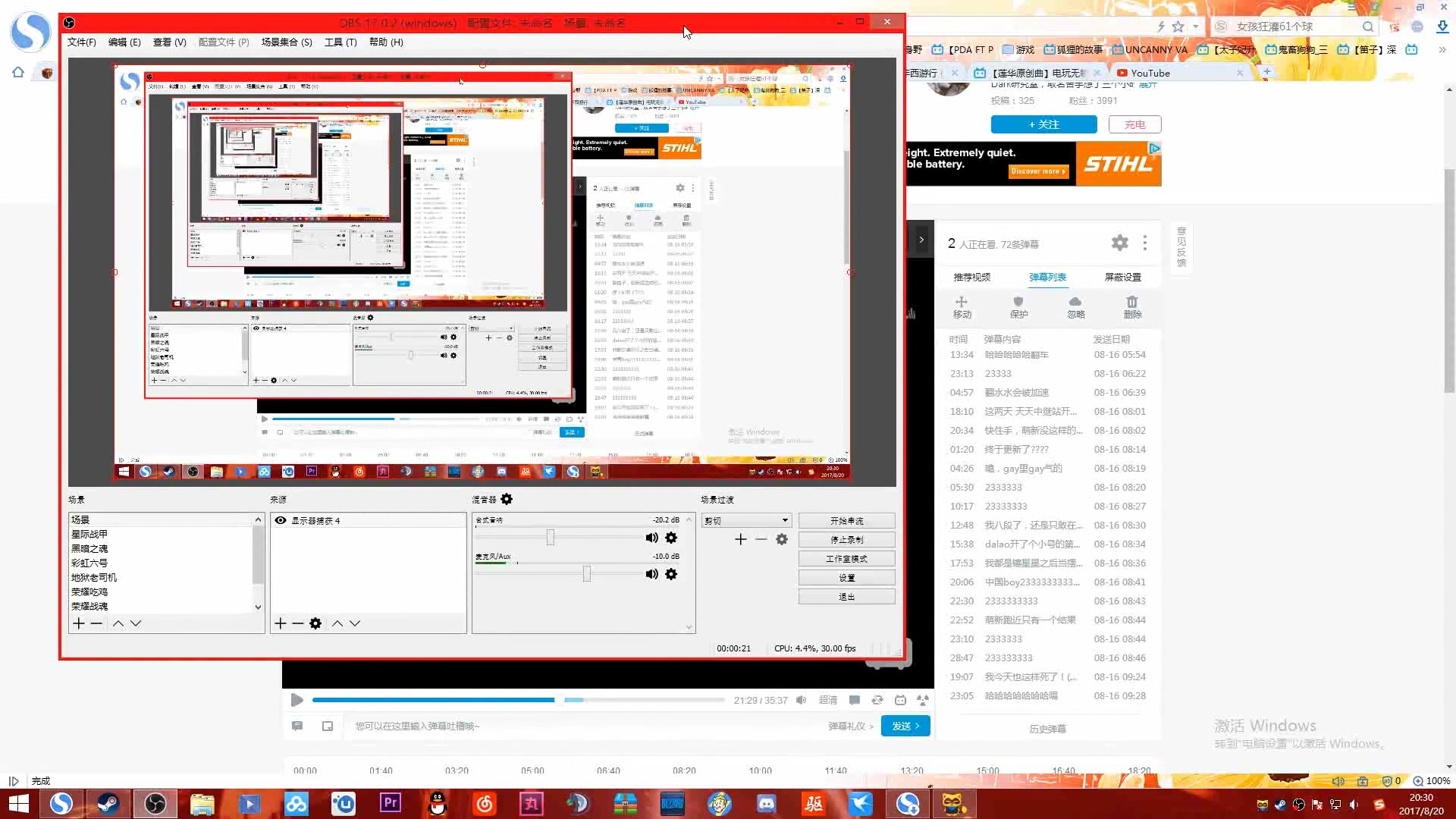Click 开始推流 button in OBS
Image resolution: width=1456 pixels, height=819 pixels.
point(846,520)
